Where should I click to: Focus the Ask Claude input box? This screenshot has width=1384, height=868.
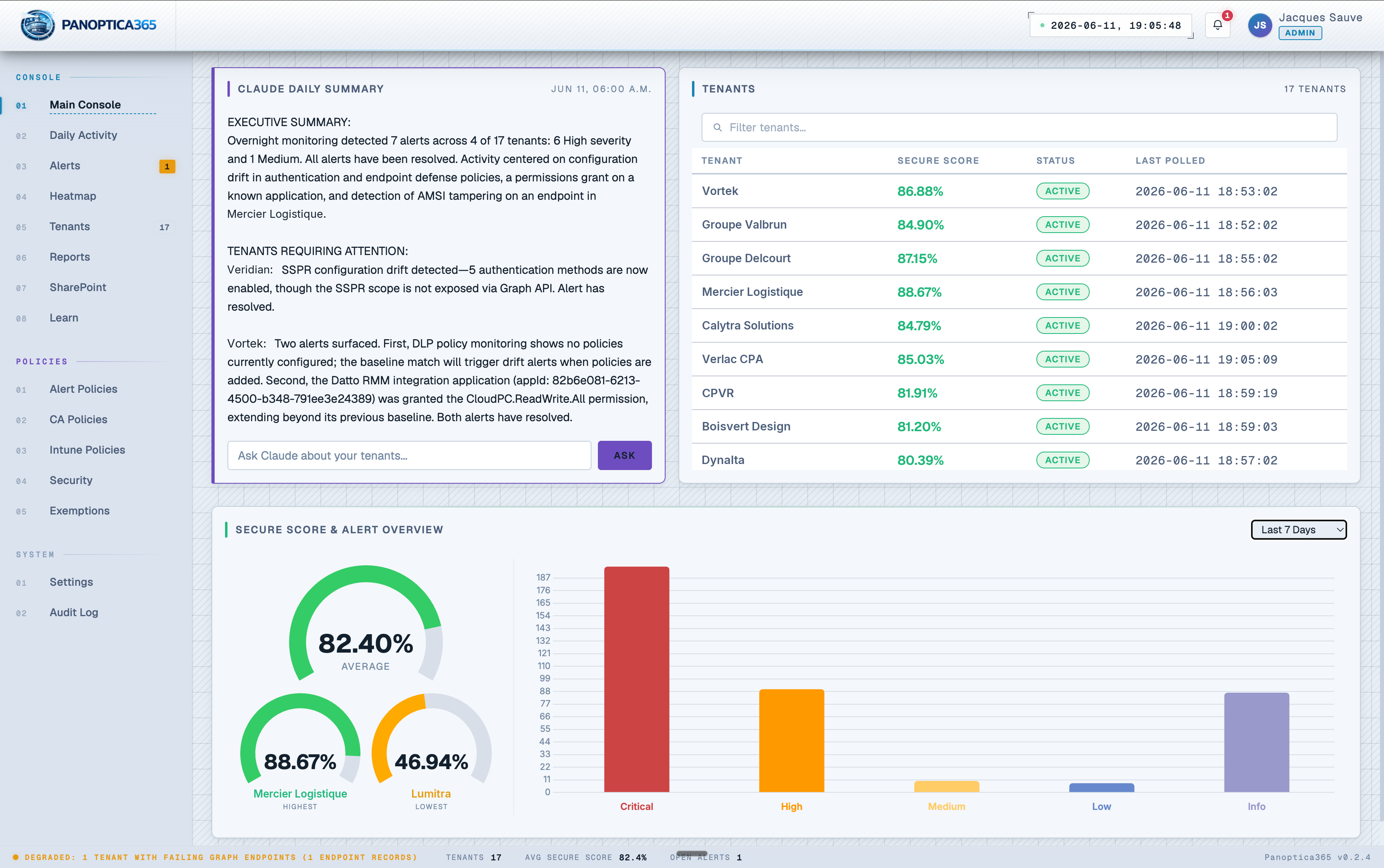[409, 455]
